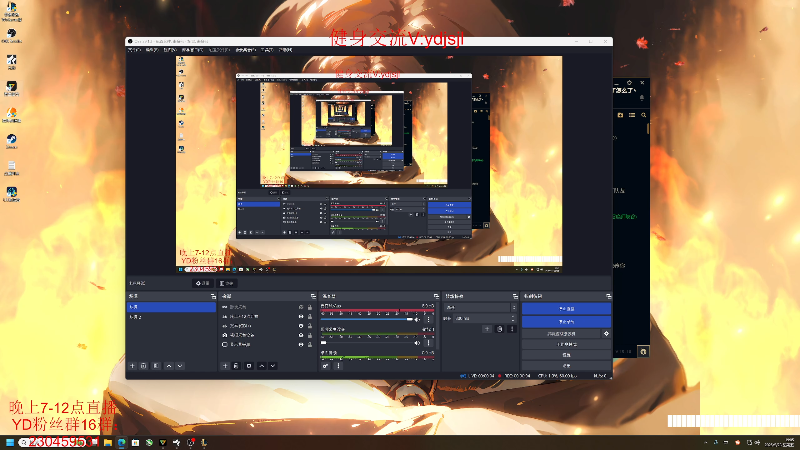Add a scene transition with the plus icon

pyautogui.click(x=487, y=329)
